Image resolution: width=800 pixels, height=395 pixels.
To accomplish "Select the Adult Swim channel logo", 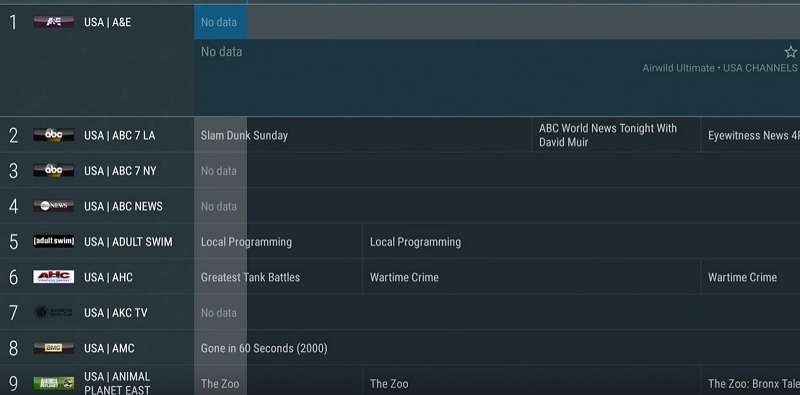I will [x=54, y=241].
